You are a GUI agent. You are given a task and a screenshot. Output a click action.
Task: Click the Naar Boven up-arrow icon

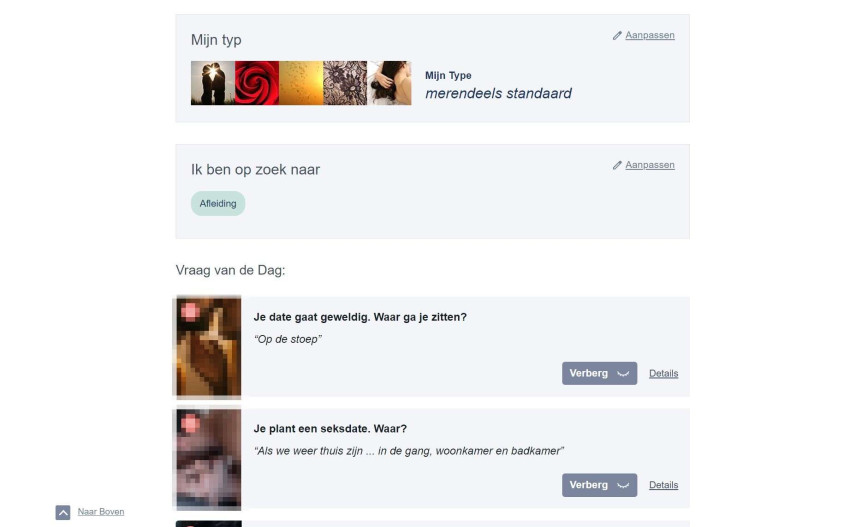pyautogui.click(x=63, y=512)
